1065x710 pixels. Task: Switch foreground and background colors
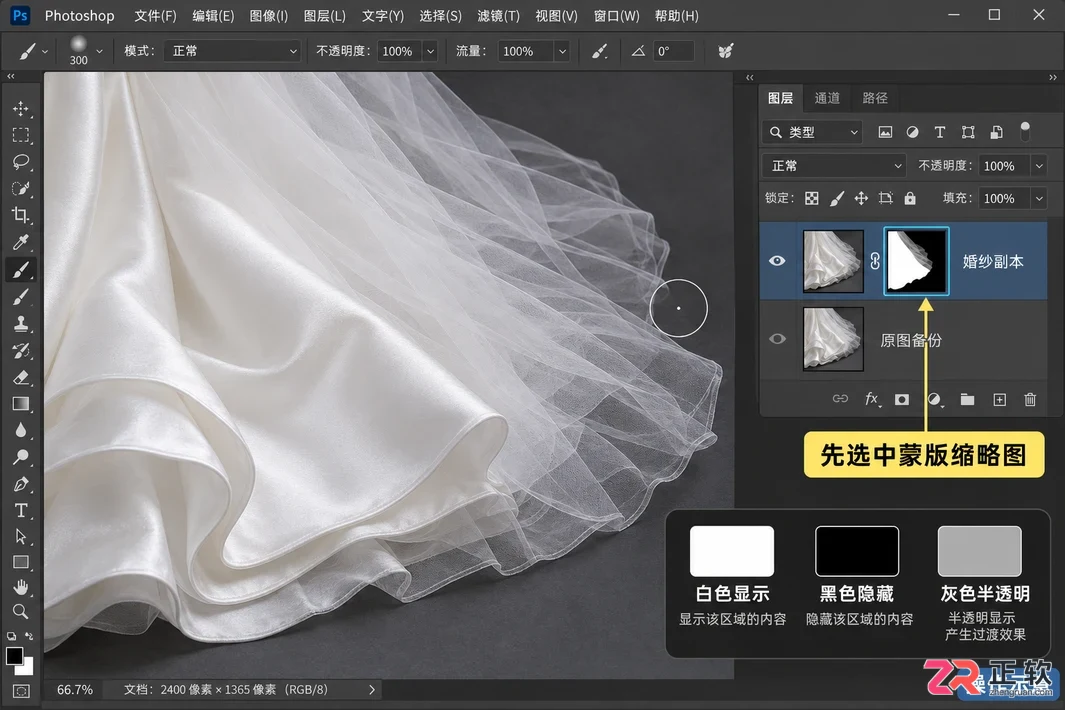(x=29, y=637)
